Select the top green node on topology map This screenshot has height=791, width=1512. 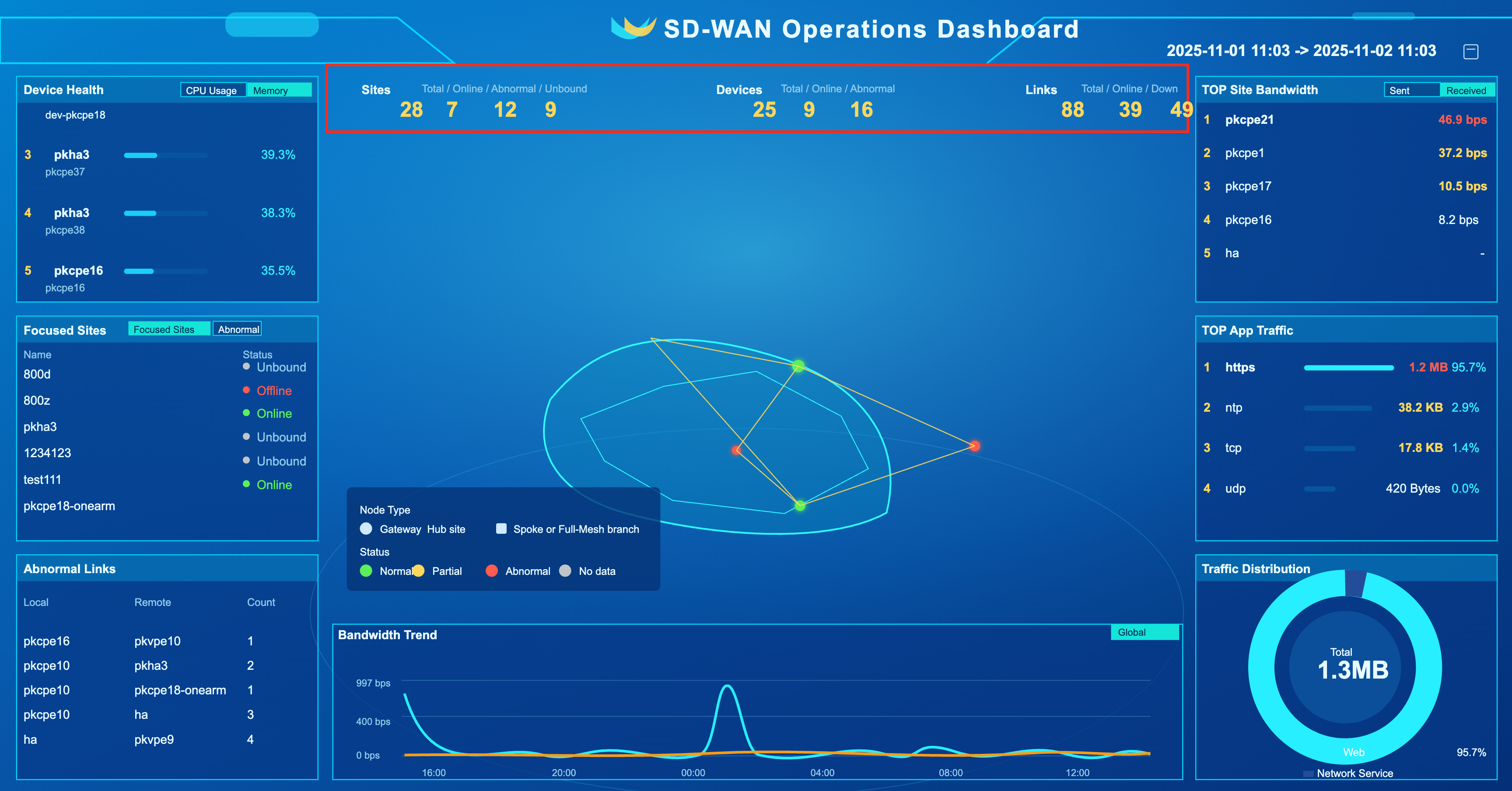(798, 366)
